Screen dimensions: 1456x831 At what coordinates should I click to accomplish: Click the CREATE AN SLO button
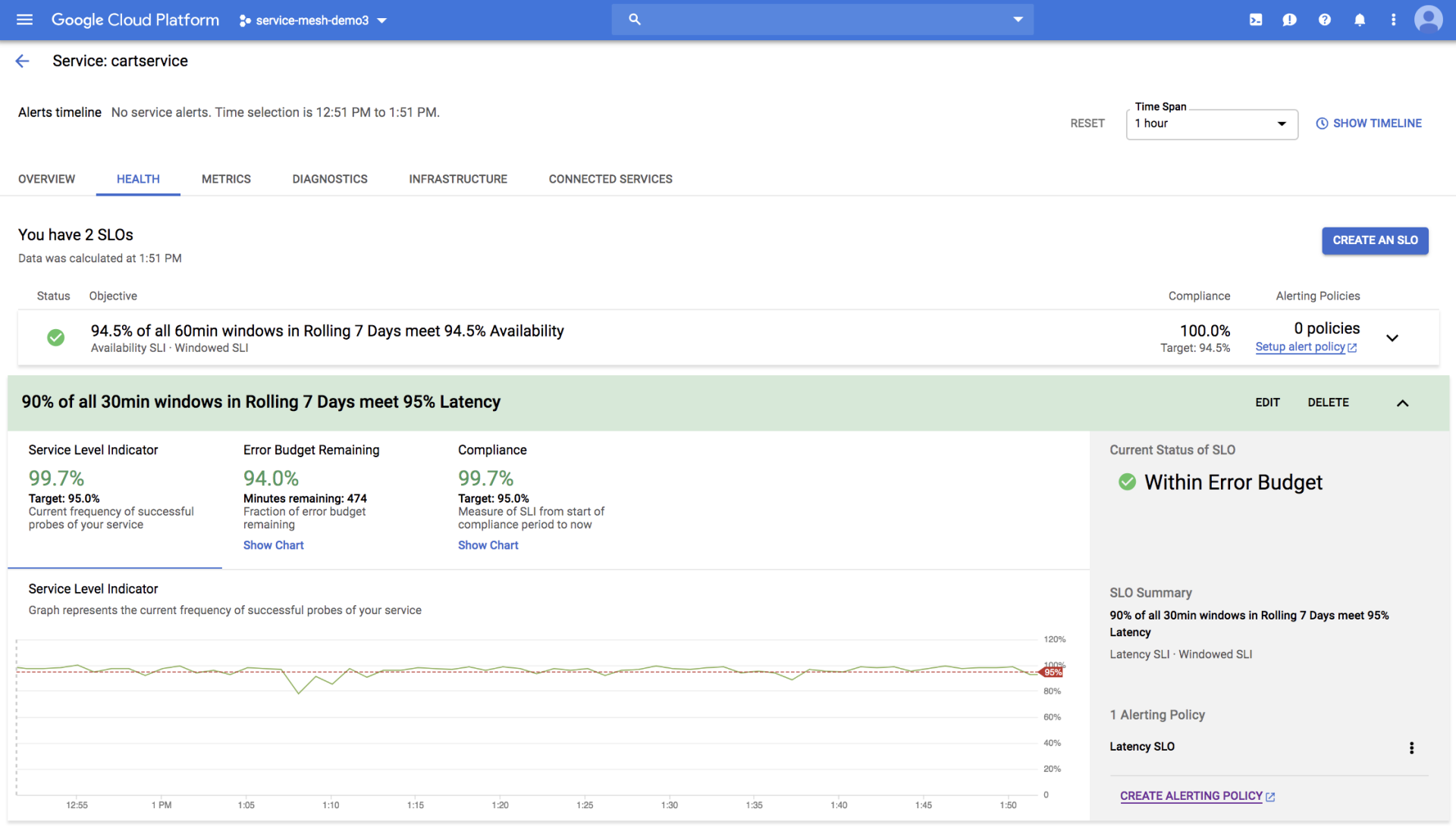(1375, 240)
